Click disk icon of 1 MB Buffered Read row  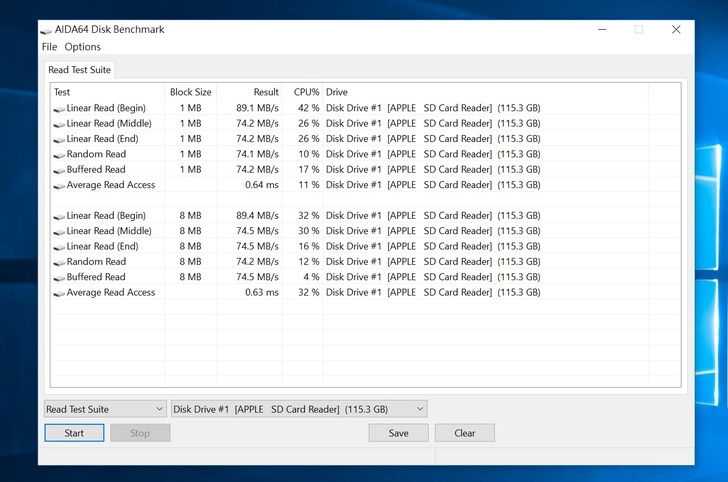[x=59, y=170]
